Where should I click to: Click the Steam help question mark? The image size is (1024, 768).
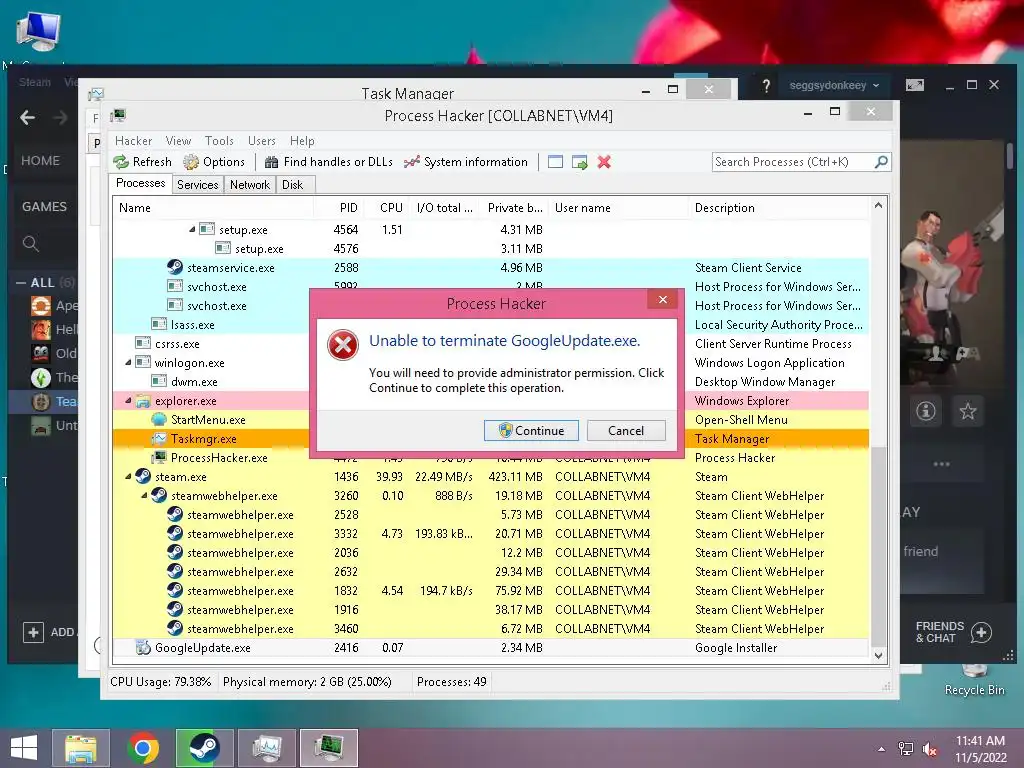[x=766, y=86]
